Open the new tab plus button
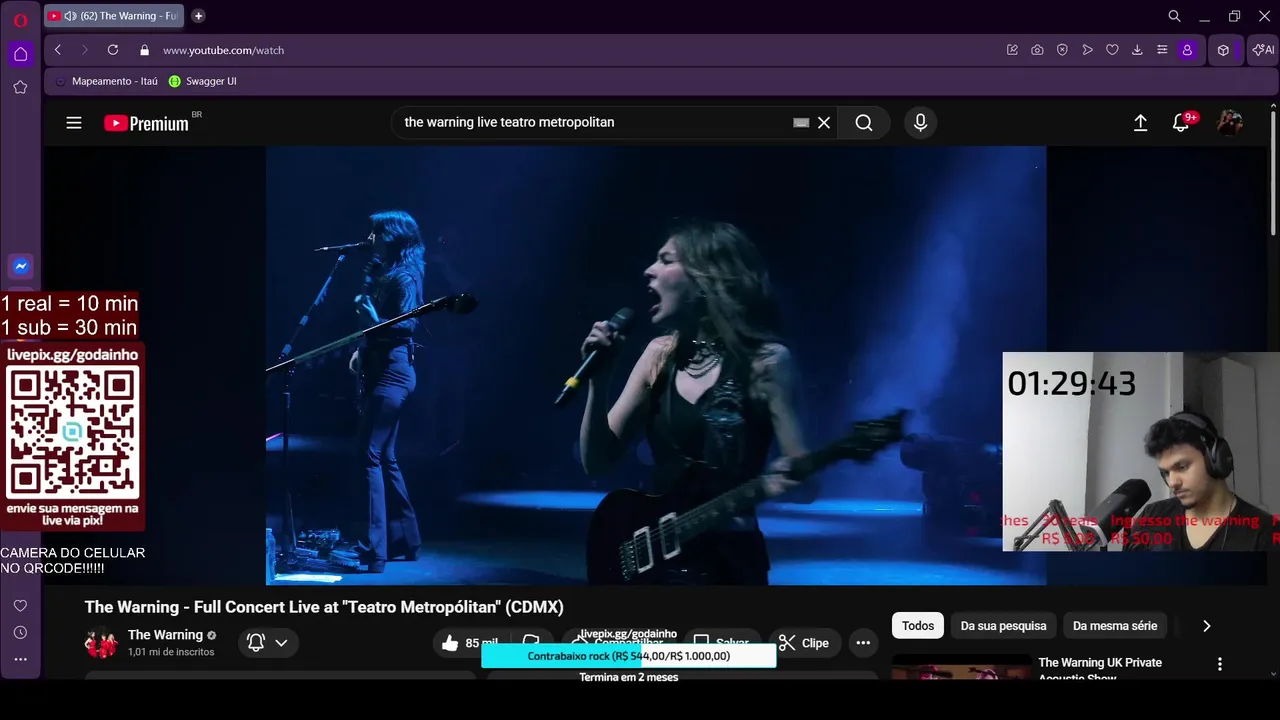 [198, 16]
